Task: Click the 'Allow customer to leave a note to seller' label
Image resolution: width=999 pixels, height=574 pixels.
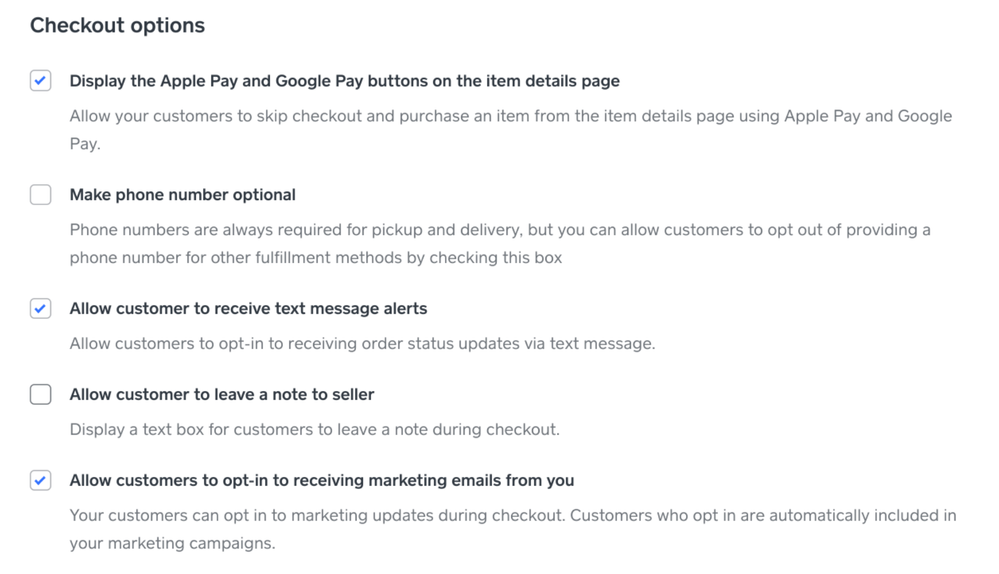Action: [x=221, y=395]
